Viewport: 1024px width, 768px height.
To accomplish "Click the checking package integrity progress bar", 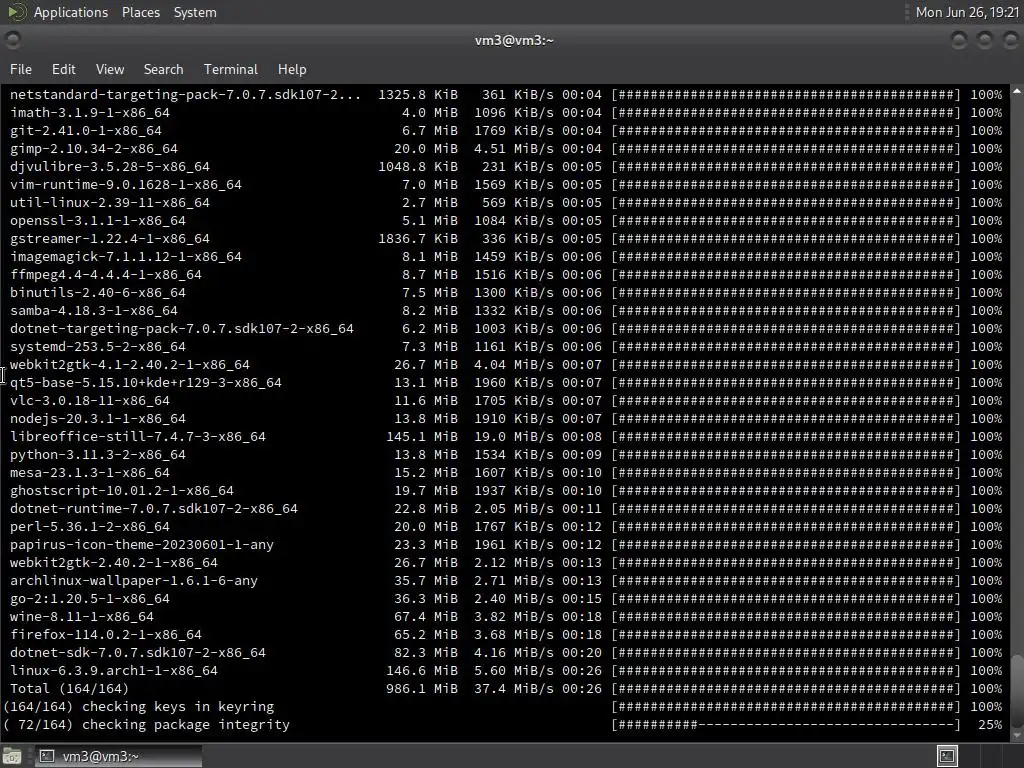I will tap(786, 725).
